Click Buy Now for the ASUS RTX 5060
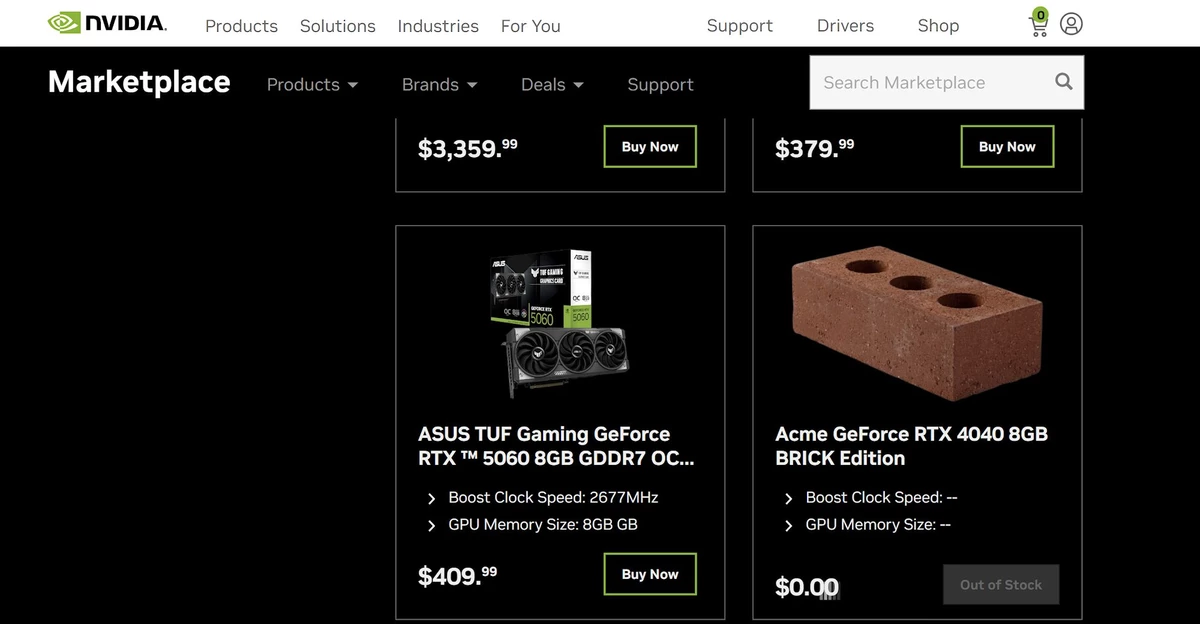This screenshot has width=1200, height=624. [649, 573]
